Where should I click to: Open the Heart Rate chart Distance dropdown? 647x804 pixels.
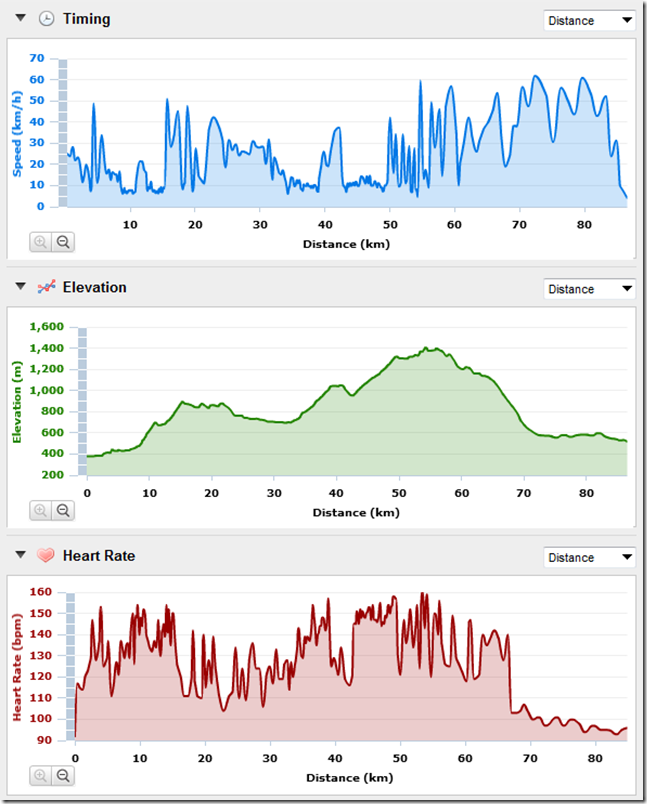pos(589,557)
